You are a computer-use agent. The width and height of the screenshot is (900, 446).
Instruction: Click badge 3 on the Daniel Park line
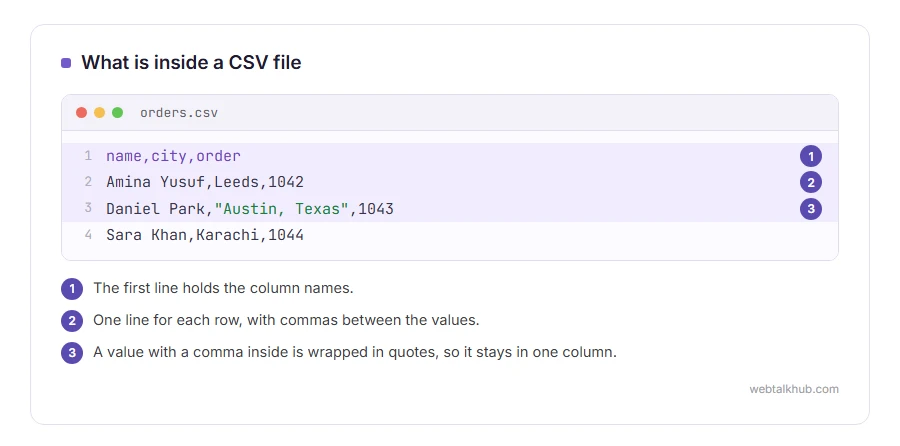[811, 209]
